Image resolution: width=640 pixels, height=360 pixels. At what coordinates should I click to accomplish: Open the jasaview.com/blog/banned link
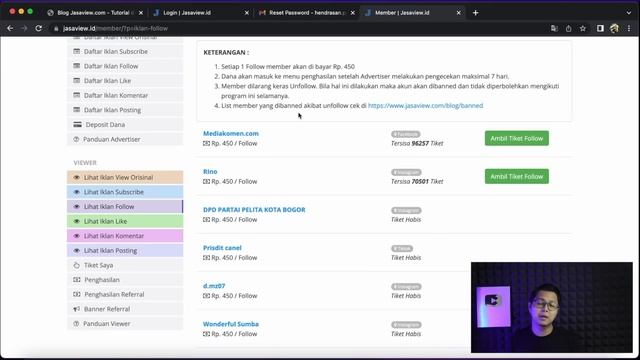click(x=425, y=106)
